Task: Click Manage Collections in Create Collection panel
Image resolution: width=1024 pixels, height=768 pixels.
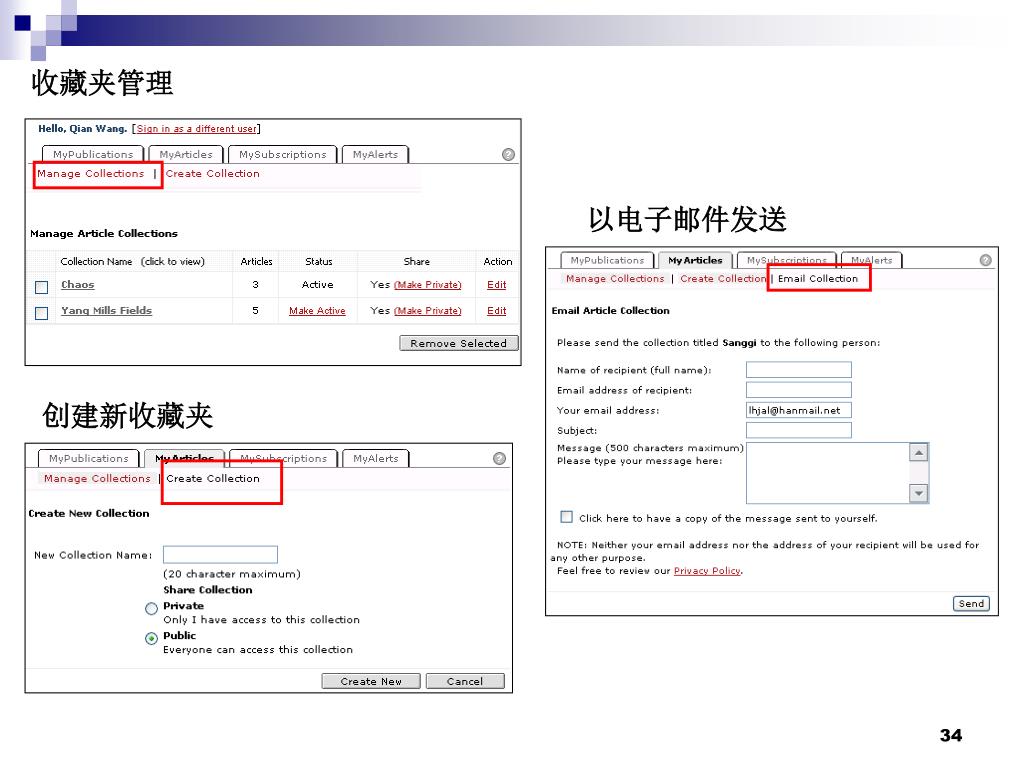Action: [97, 479]
